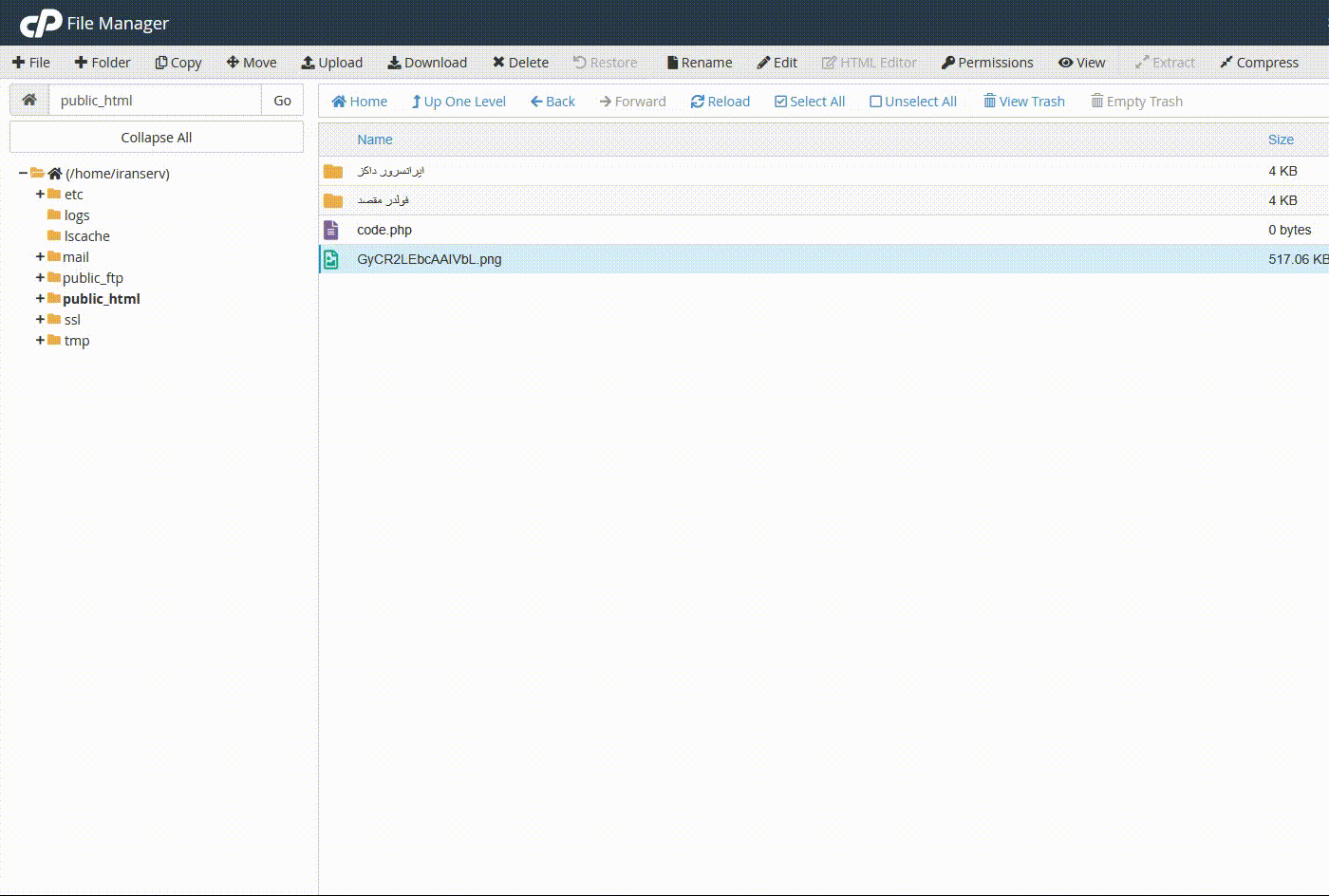Click the Collapse All button

point(157,138)
